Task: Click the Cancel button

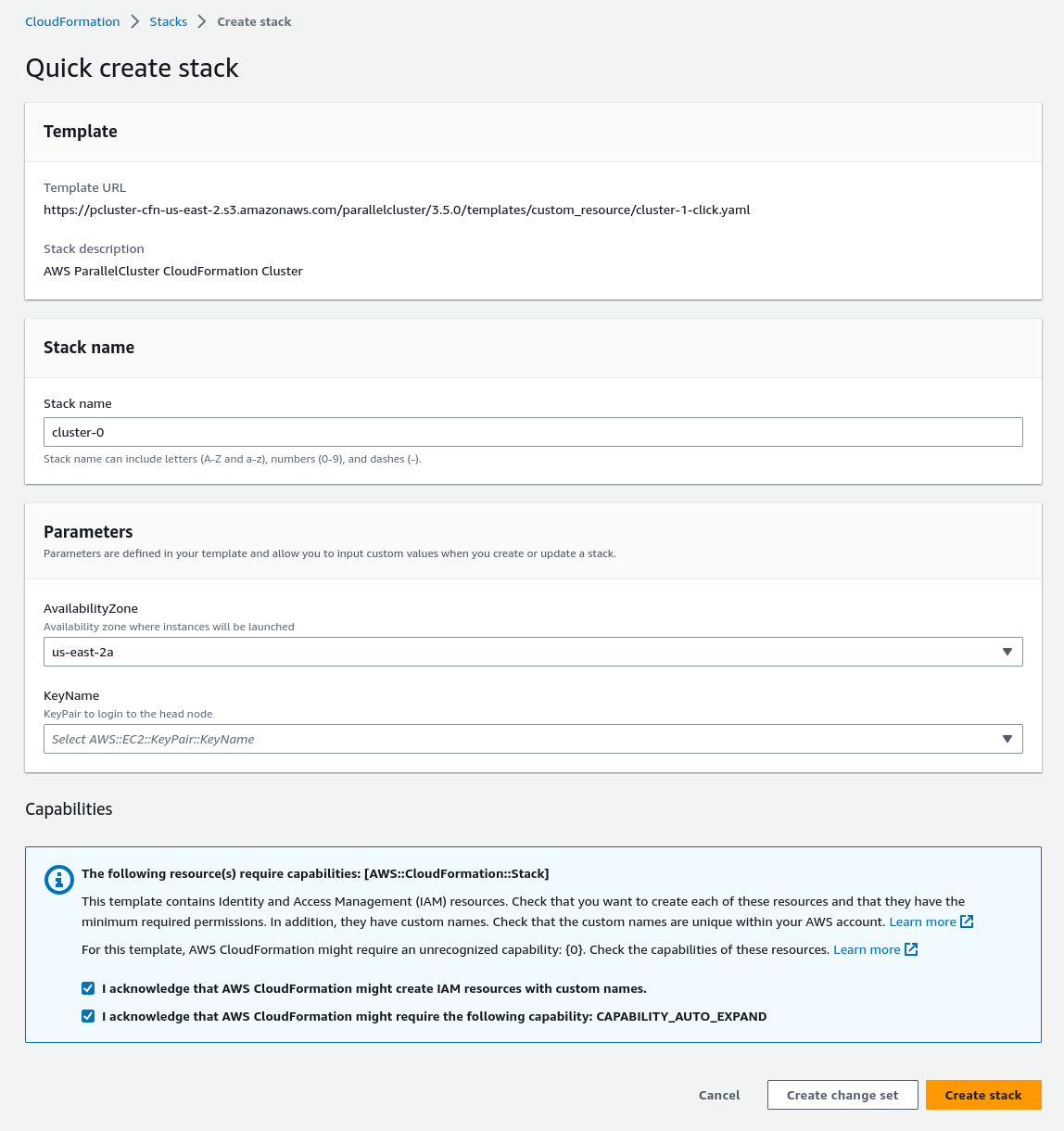Action: point(719,1095)
